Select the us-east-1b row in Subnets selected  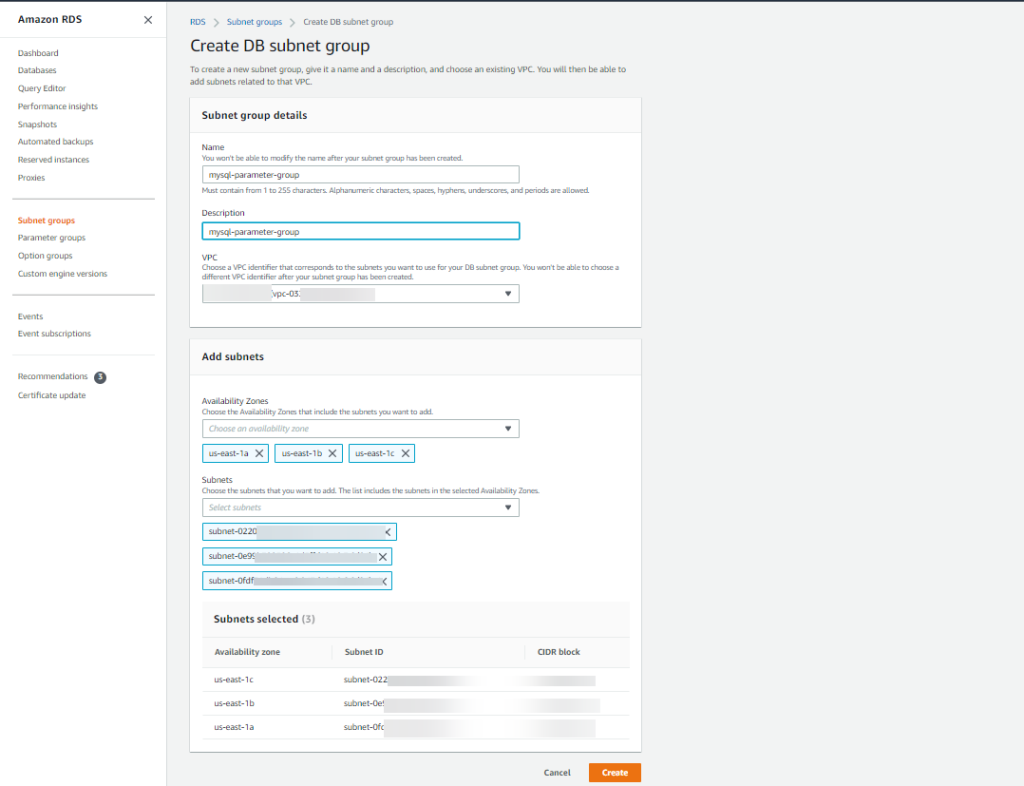pos(416,704)
